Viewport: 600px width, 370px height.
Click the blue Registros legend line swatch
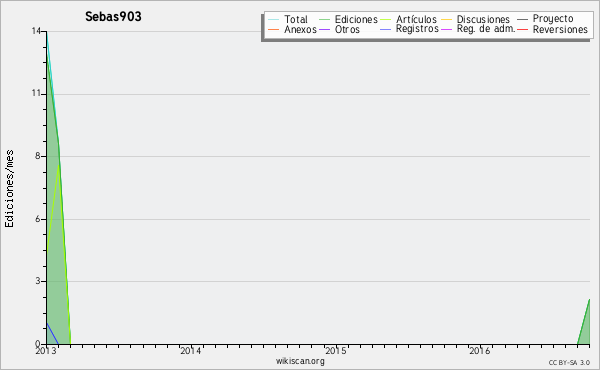coord(386,29)
